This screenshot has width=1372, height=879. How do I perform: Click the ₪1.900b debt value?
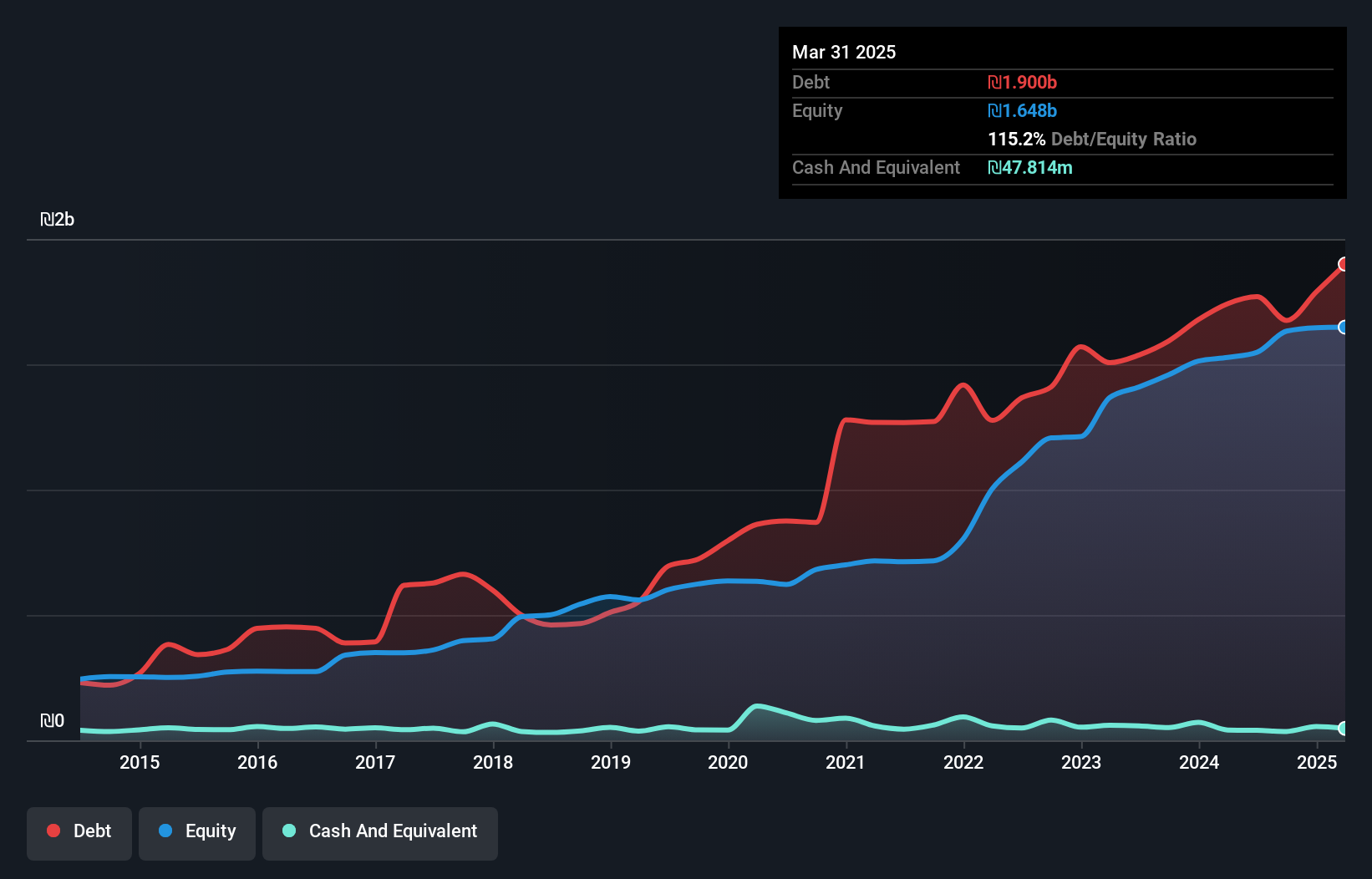pyautogui.click(x=1022, y=82)
